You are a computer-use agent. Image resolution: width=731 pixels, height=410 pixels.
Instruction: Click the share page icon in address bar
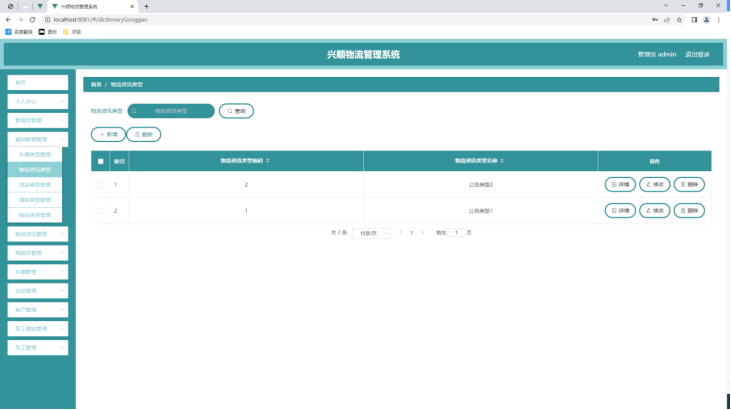click(667, 20)
